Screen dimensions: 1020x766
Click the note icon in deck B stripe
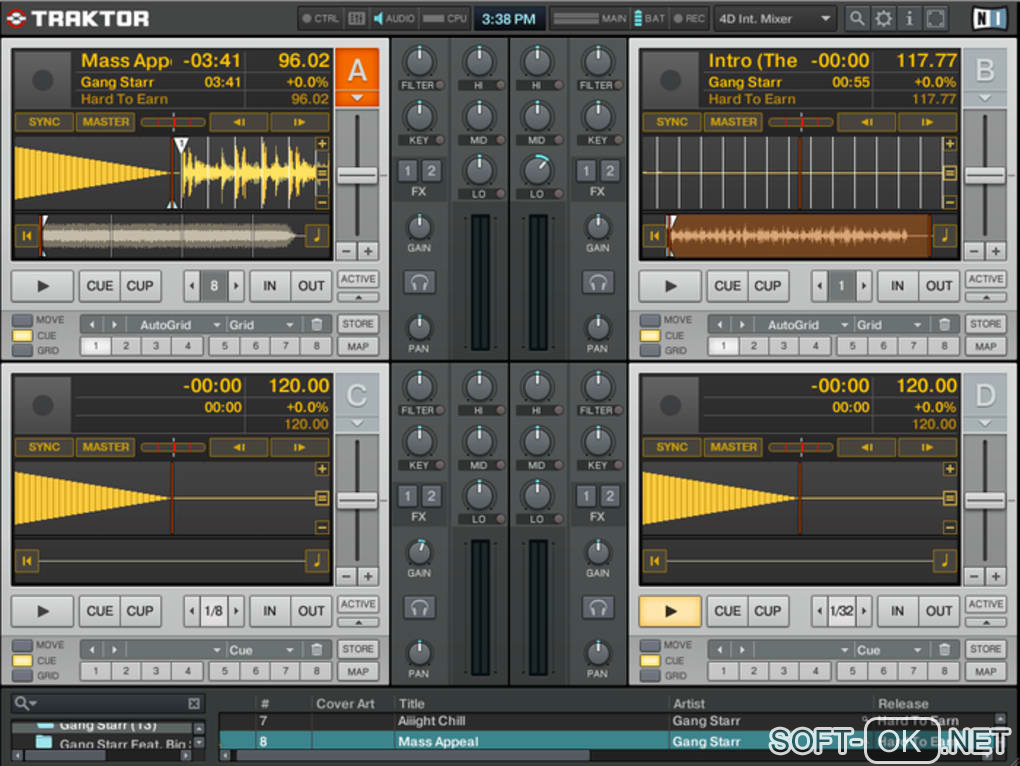point(945,235)
